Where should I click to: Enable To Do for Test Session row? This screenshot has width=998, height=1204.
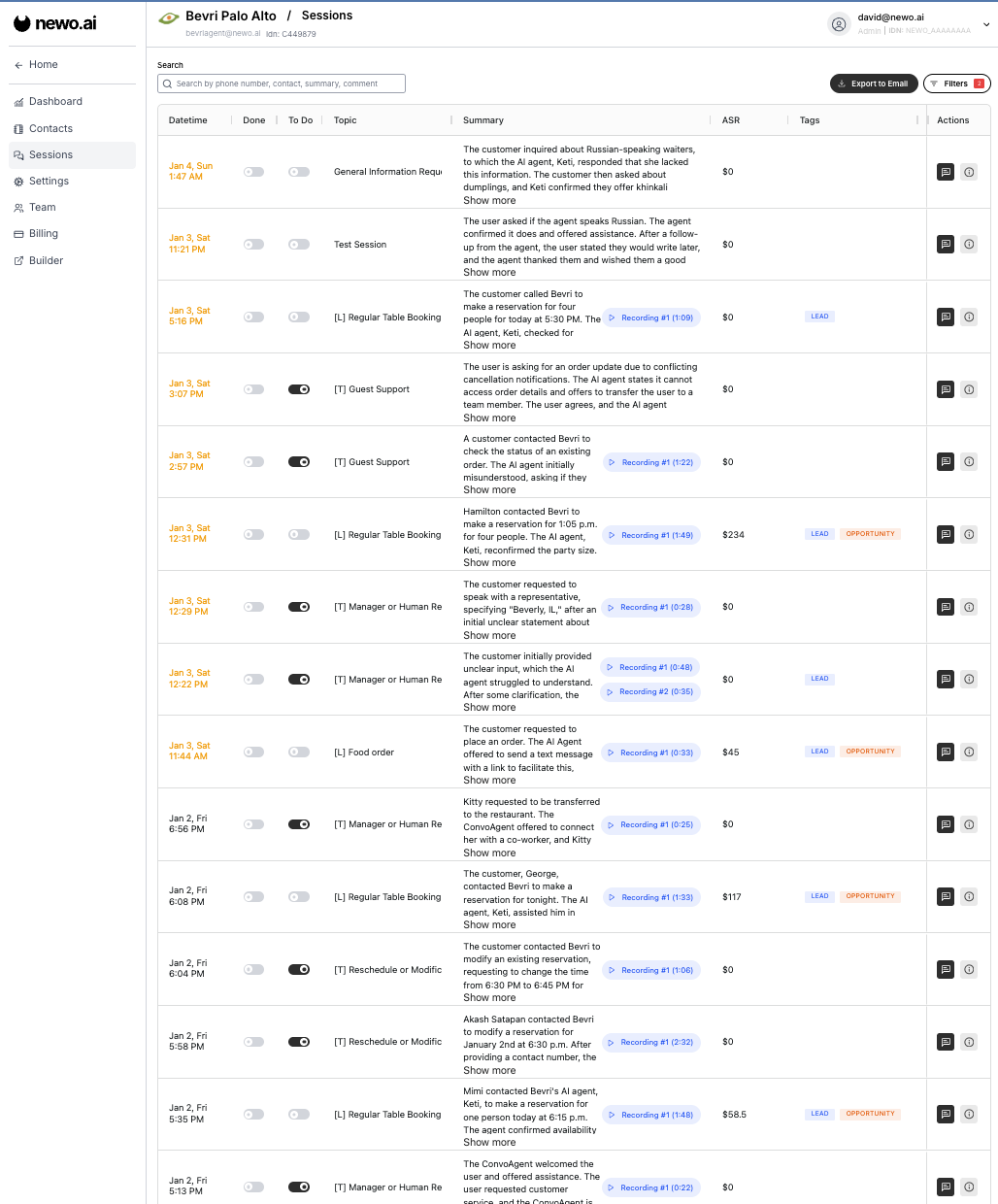pos(299,245)
